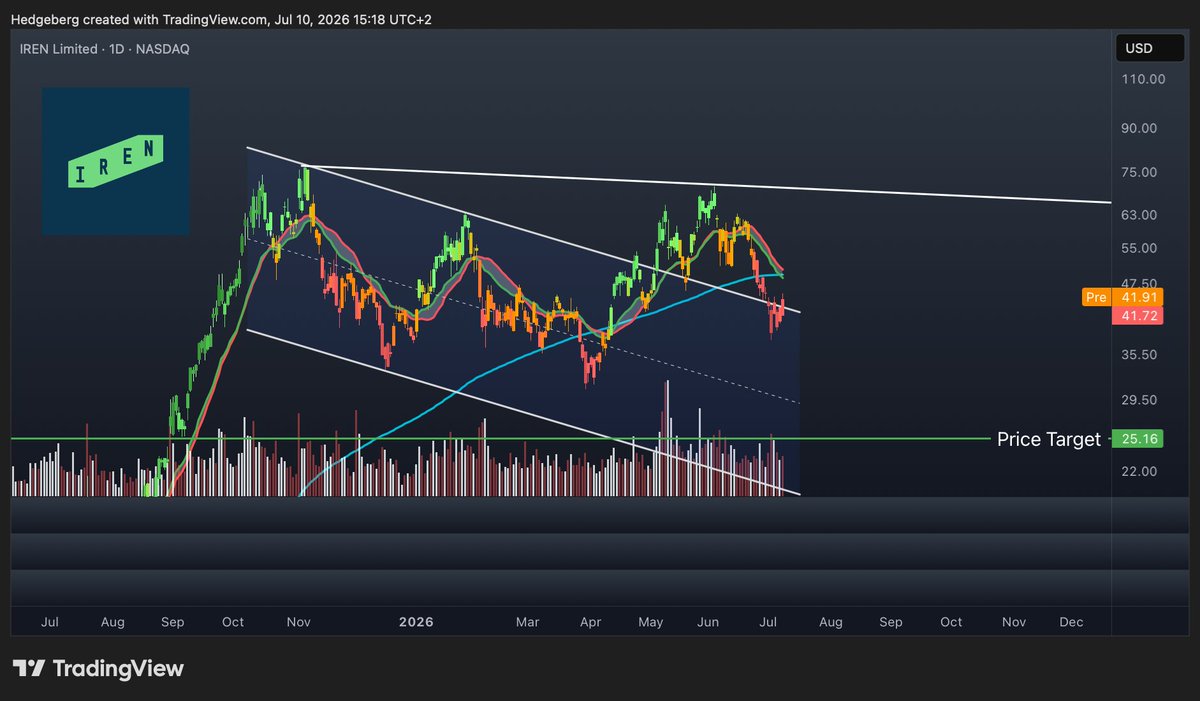
Task: Click the 41.91 pre-market price tag
Action: 1138,297
